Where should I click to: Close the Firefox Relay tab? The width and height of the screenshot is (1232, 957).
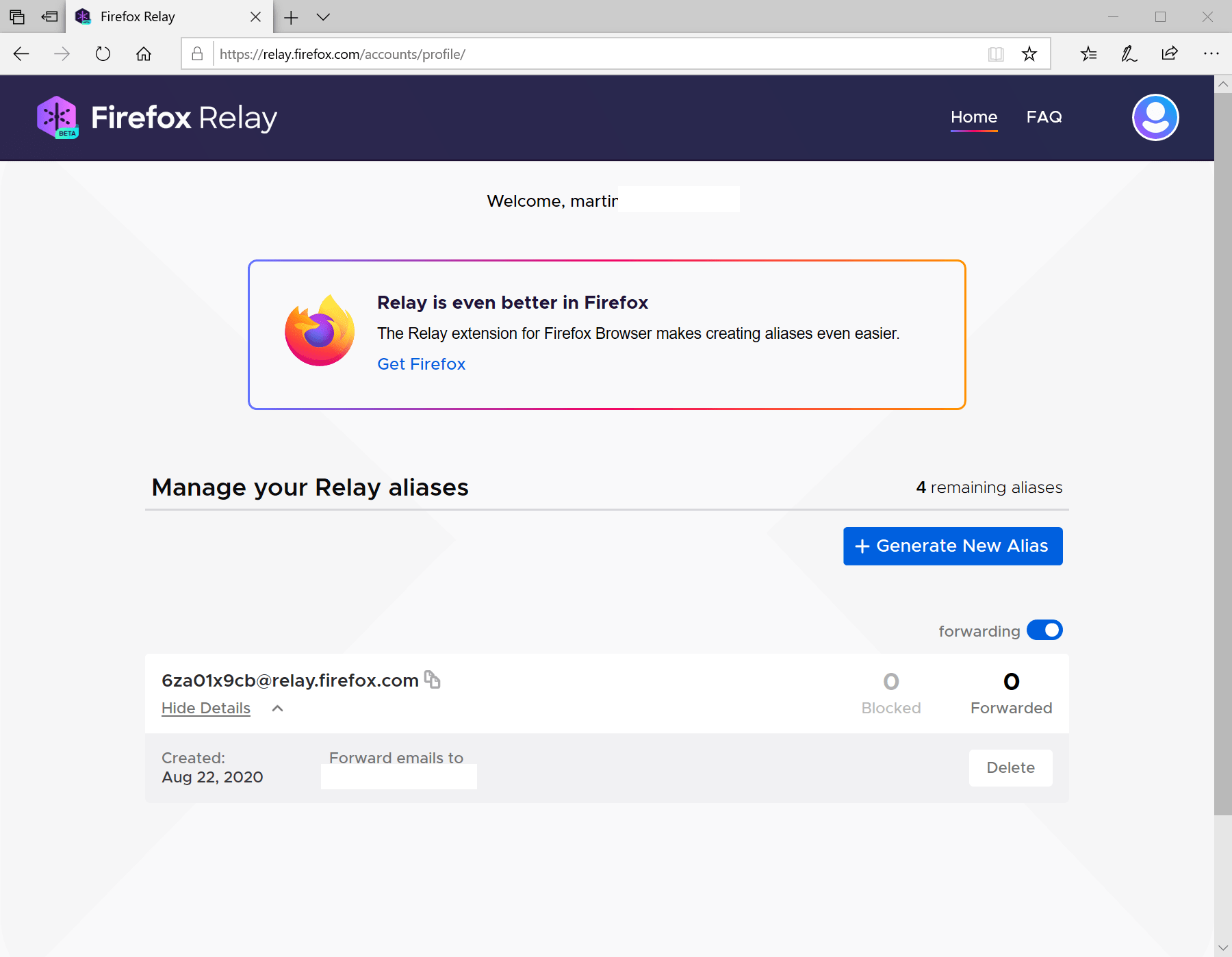point(255,16)
